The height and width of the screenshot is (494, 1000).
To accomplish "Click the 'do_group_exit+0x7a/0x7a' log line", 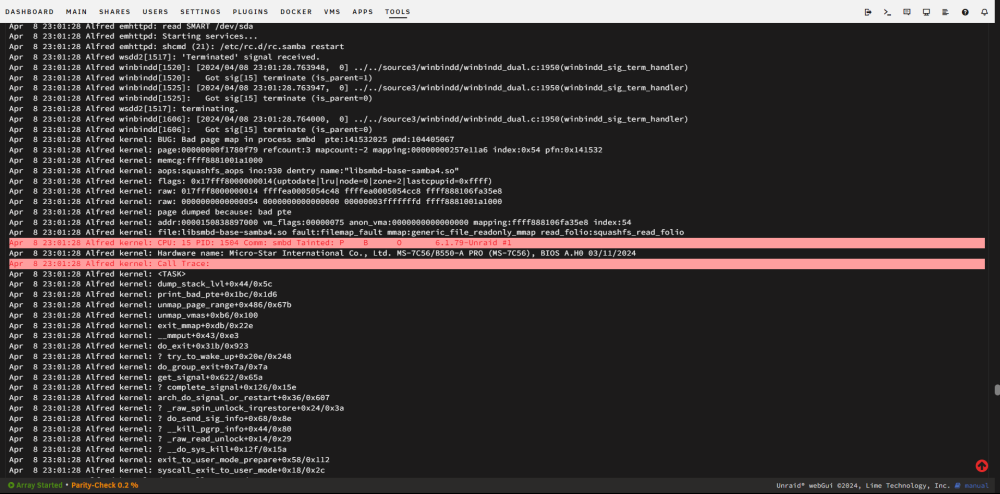I will coord(138,367).
